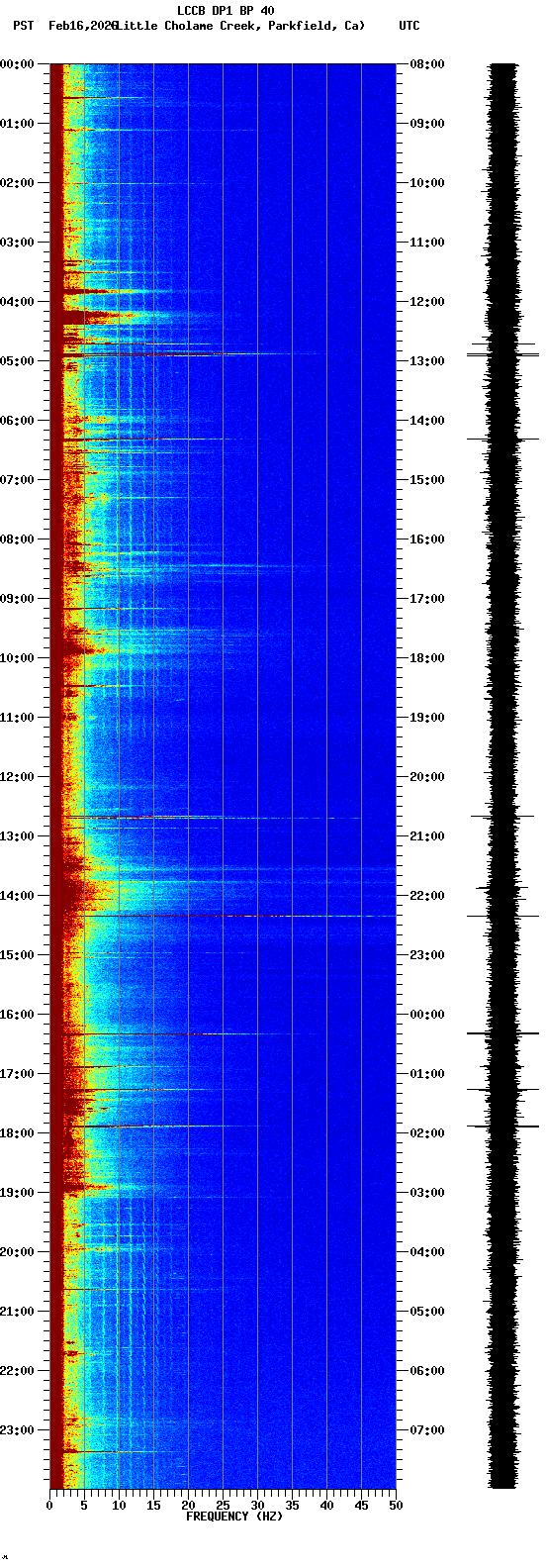Click the UTC axis label "02:00"
Screen dimensions: 546x1568
coord(427,1133)
